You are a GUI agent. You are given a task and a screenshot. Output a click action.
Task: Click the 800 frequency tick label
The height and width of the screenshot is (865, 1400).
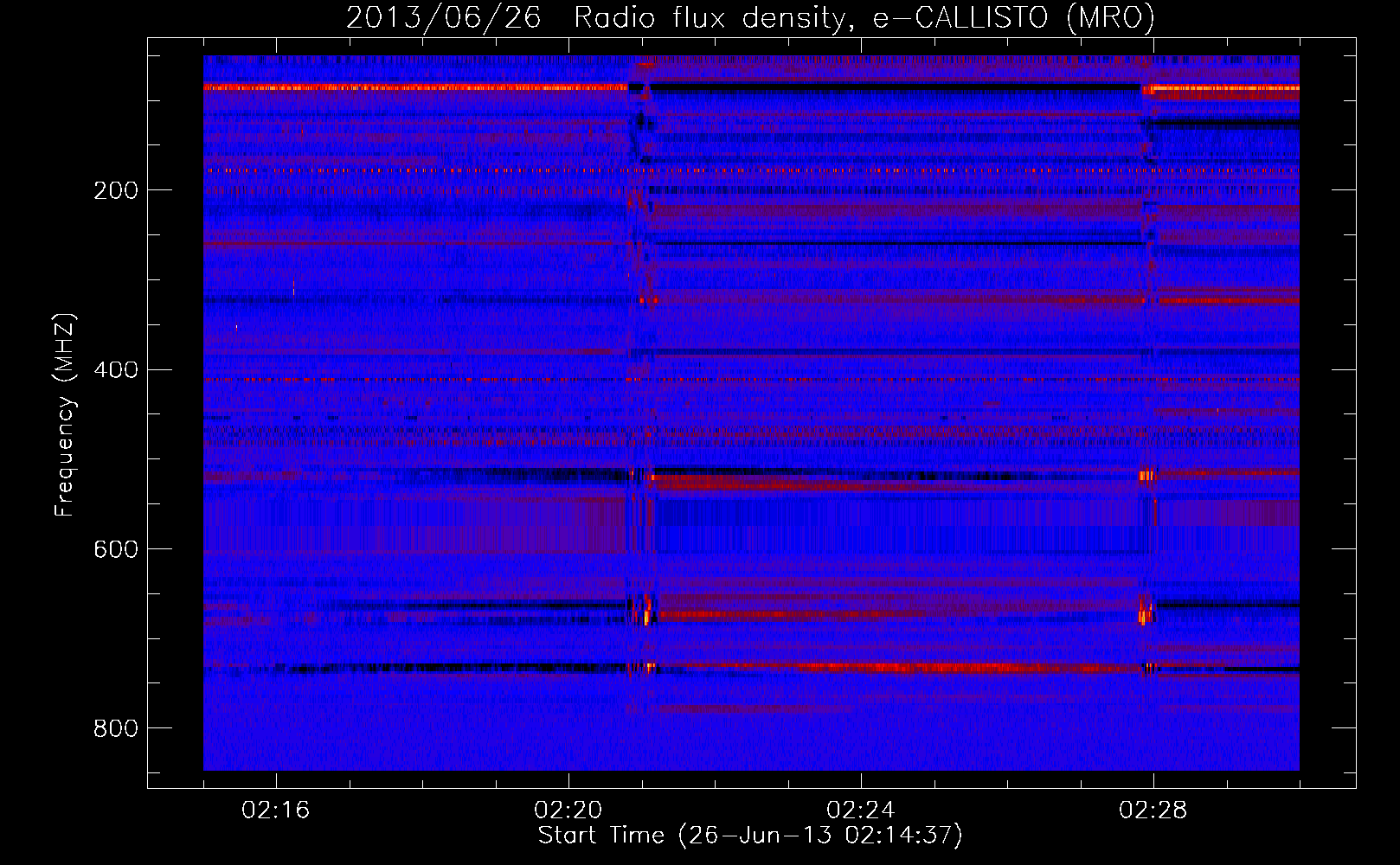[116, 728]
